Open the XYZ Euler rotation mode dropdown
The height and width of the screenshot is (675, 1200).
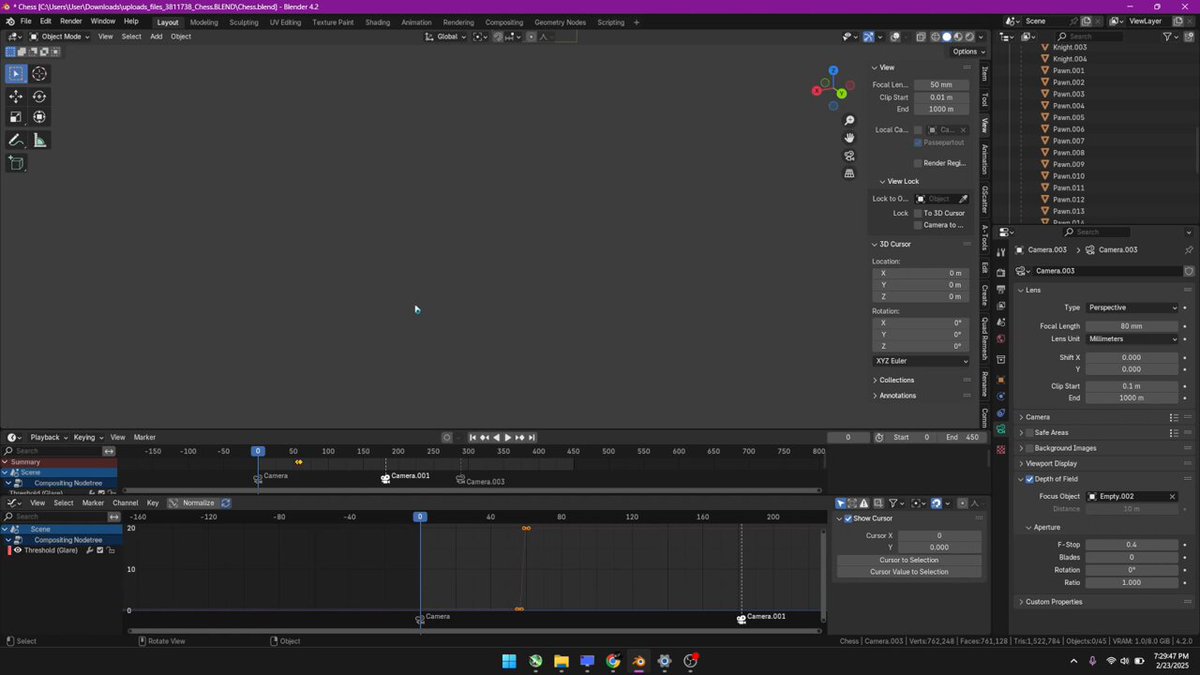click(920, 361)
